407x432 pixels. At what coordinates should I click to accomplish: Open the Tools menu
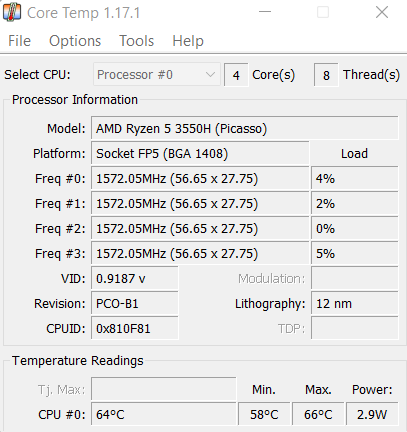(137, 41)
